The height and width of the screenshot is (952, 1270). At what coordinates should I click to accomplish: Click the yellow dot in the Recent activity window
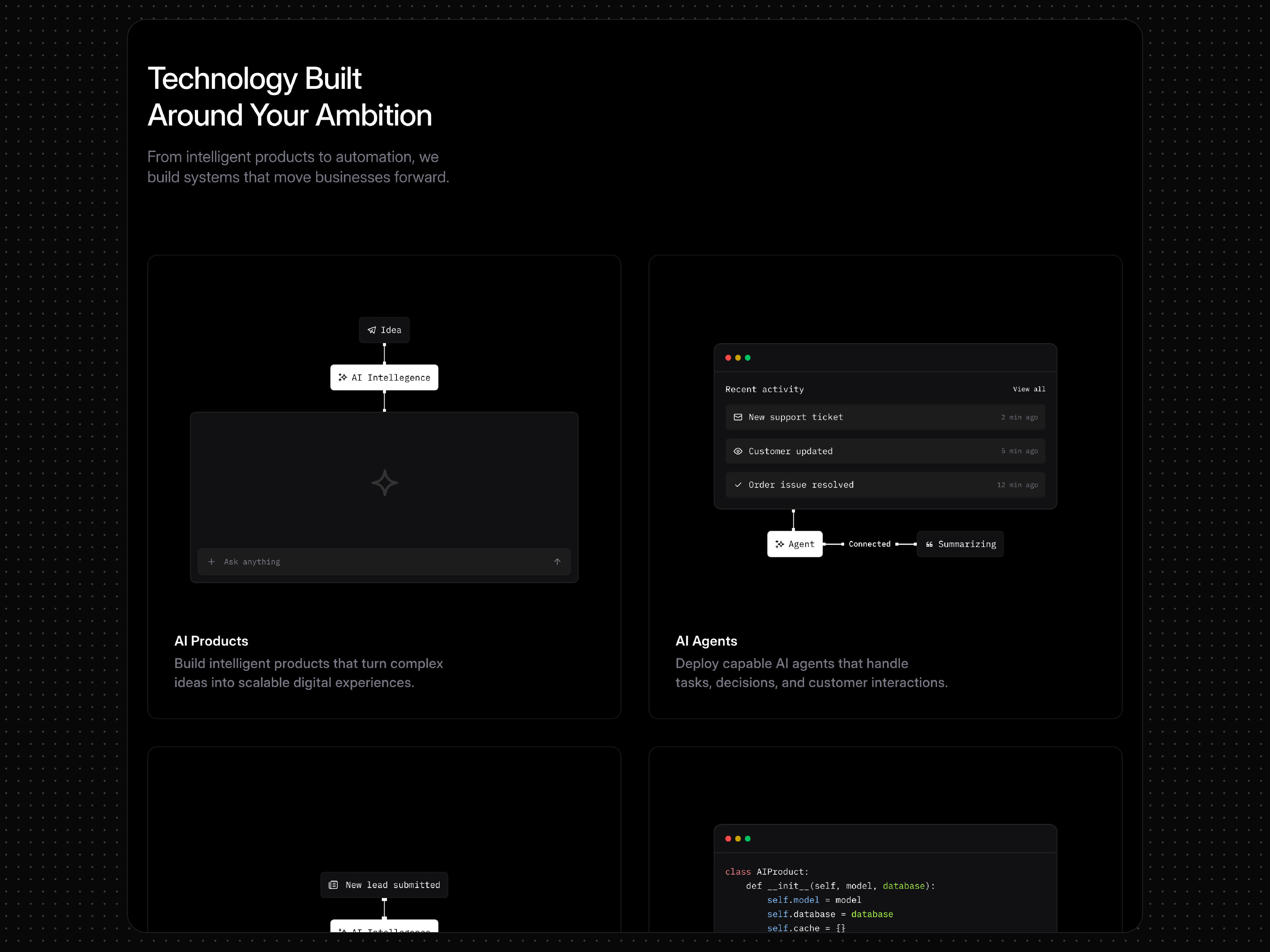pos(738,358)
